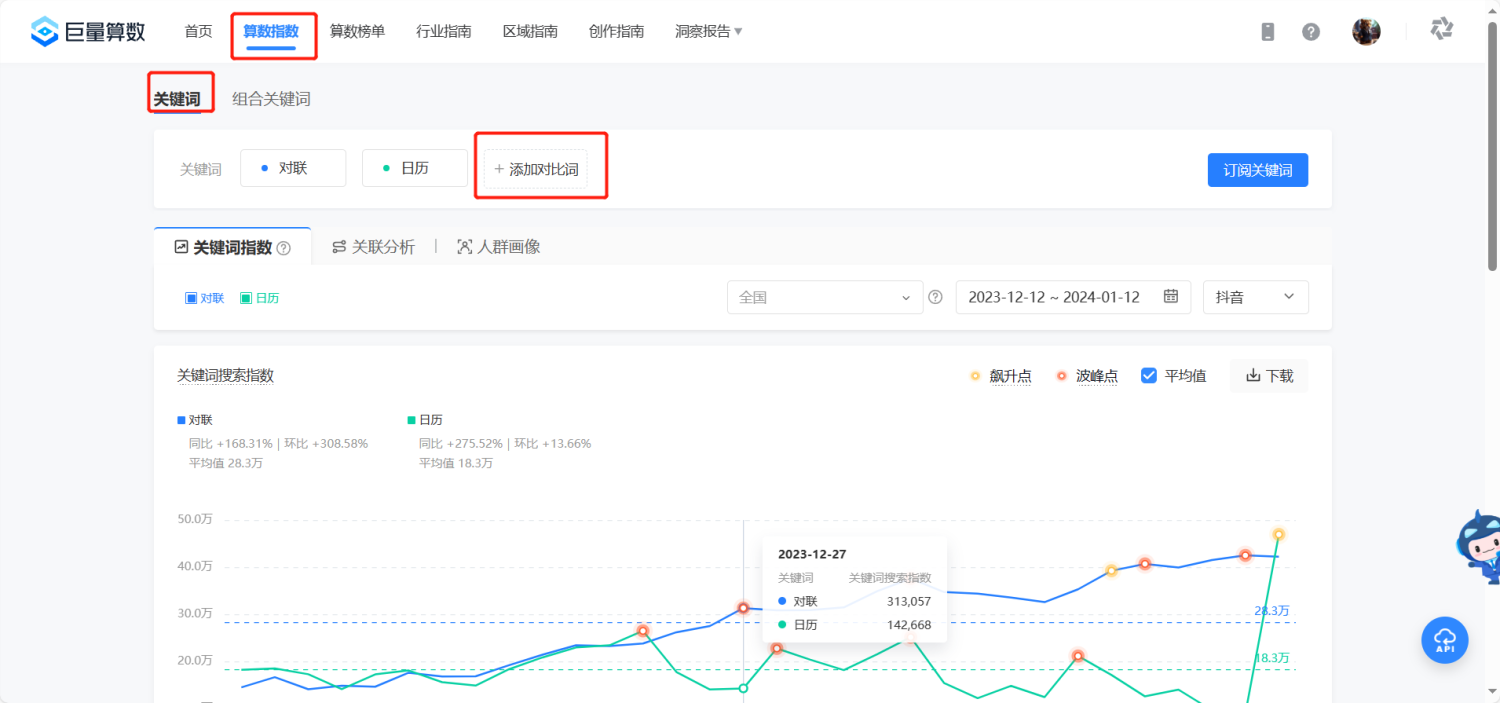Select the 关键词指数 tab
The image size is (1500, 703).
click(232, 247)
